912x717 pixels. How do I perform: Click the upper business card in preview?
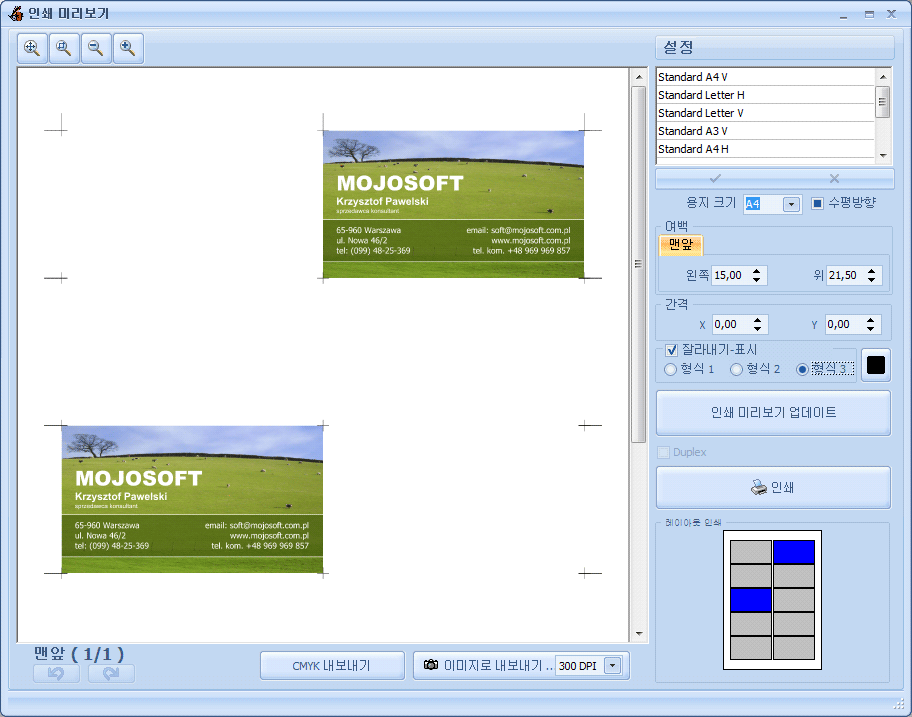coord(454,204)
